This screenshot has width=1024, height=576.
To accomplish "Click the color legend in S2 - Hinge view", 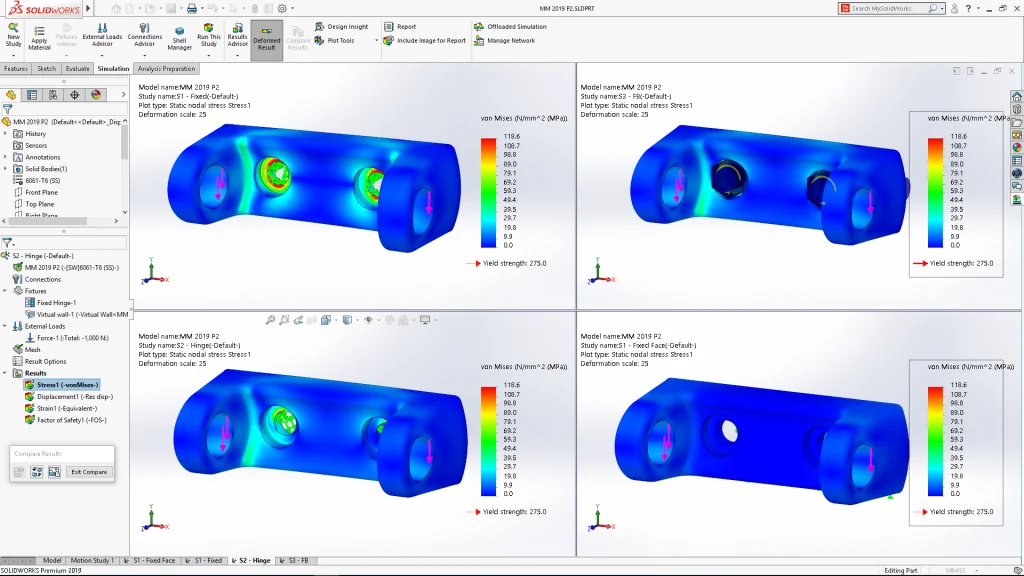I will (x=488, y=441).
